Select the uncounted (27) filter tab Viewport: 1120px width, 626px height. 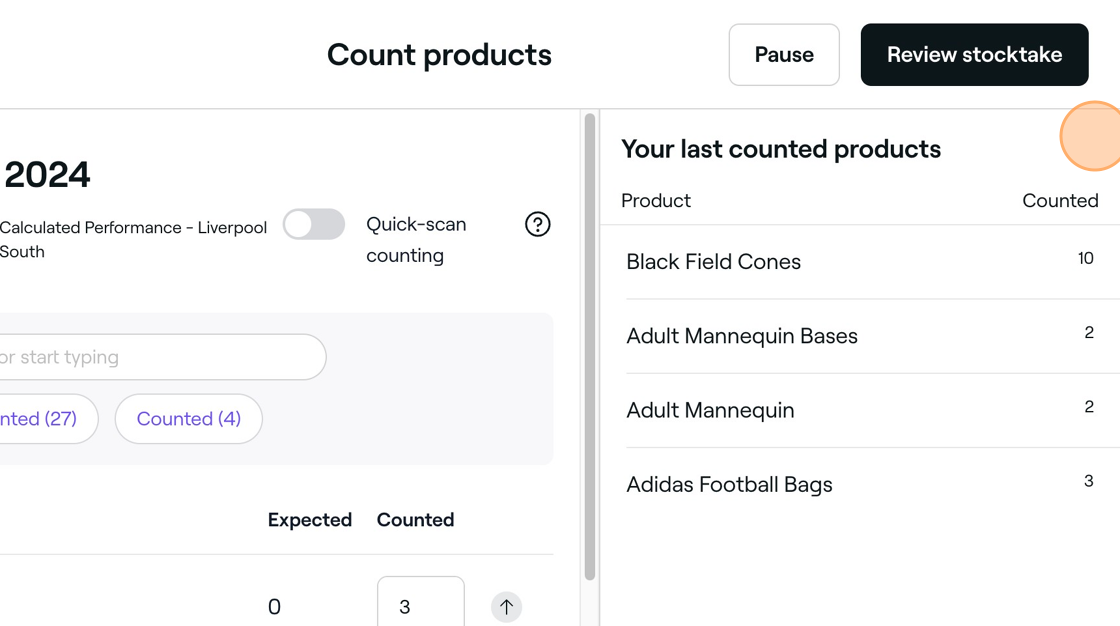[x=43, y=419]
